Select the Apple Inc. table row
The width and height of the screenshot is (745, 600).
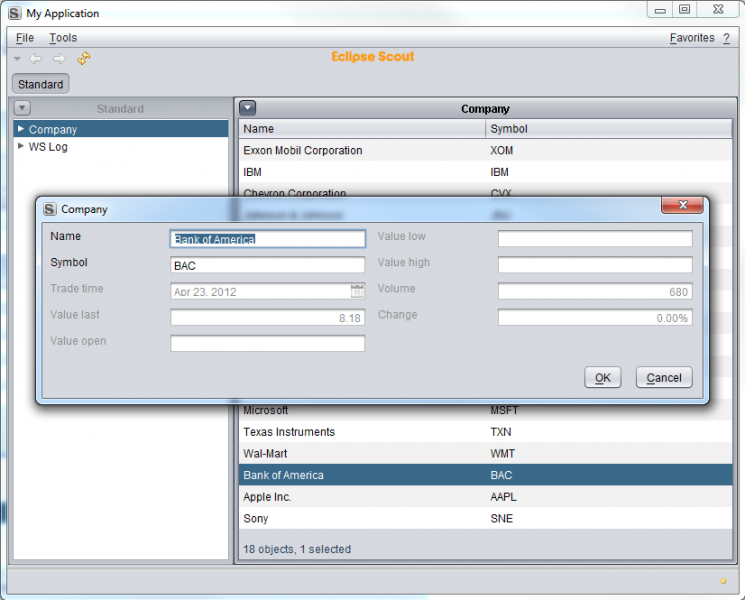(x=360, y=497)
